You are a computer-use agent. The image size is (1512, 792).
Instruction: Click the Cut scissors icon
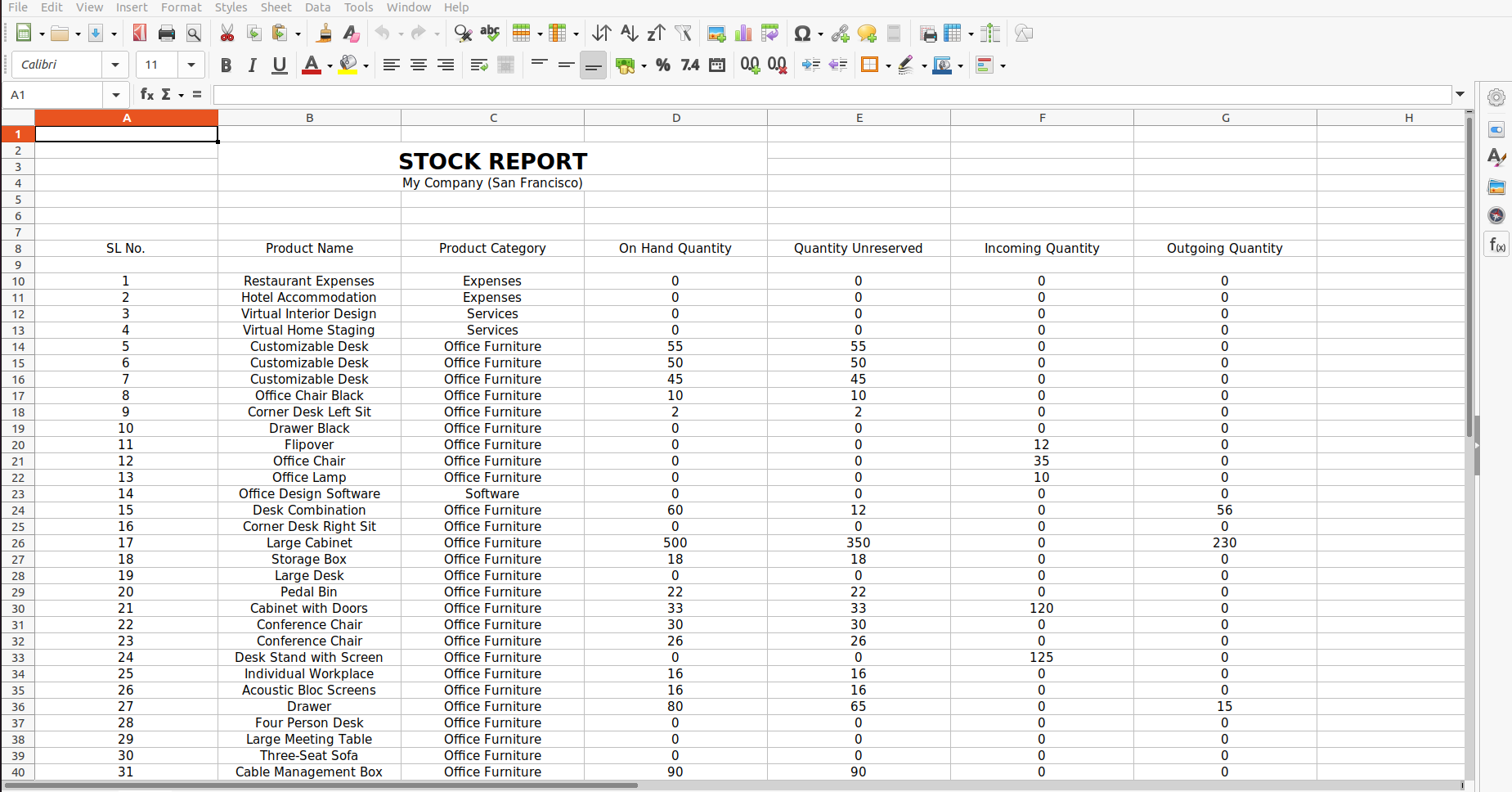pos(227,34)
